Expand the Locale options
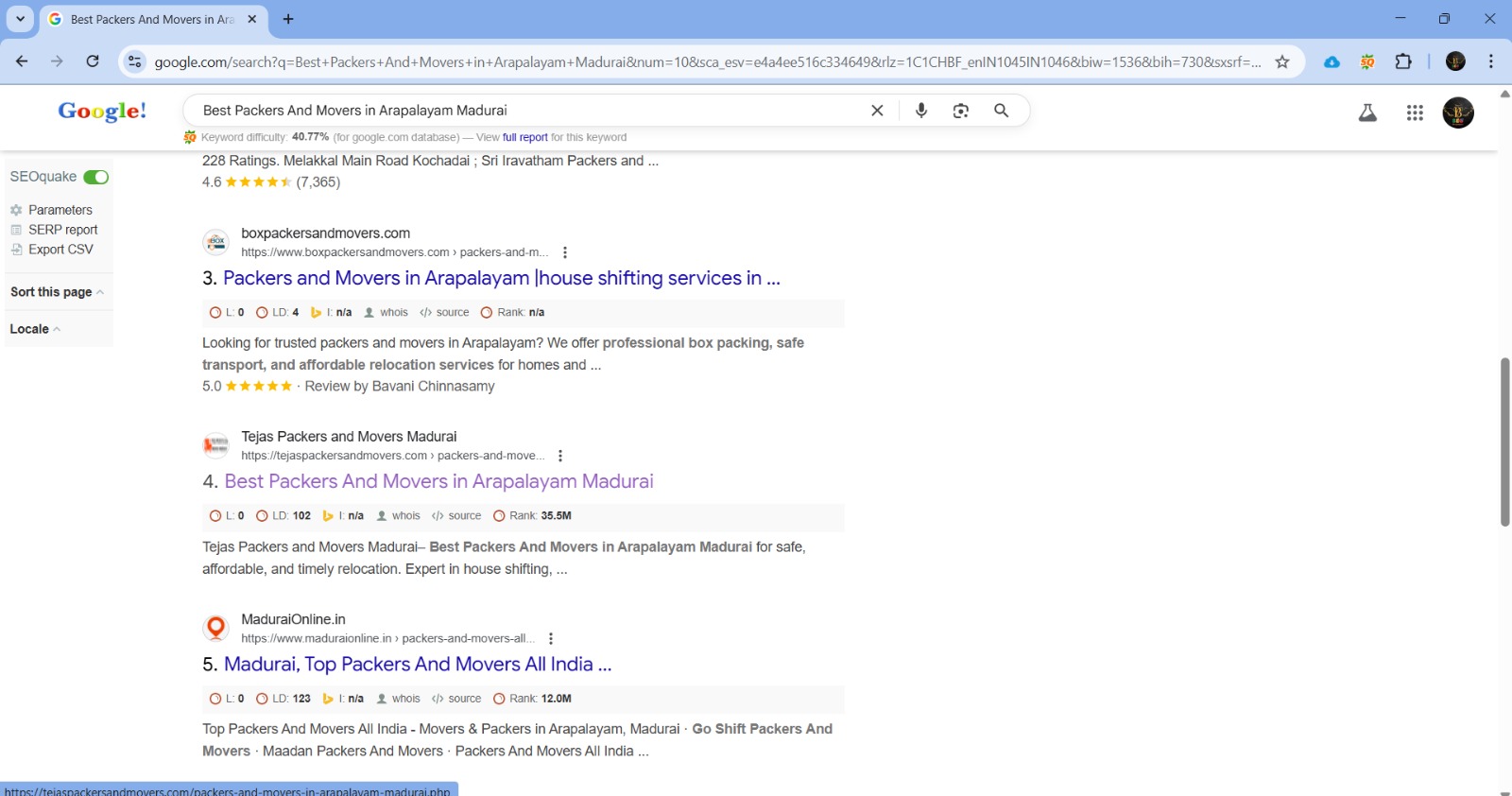 click(x=35, y=329)
